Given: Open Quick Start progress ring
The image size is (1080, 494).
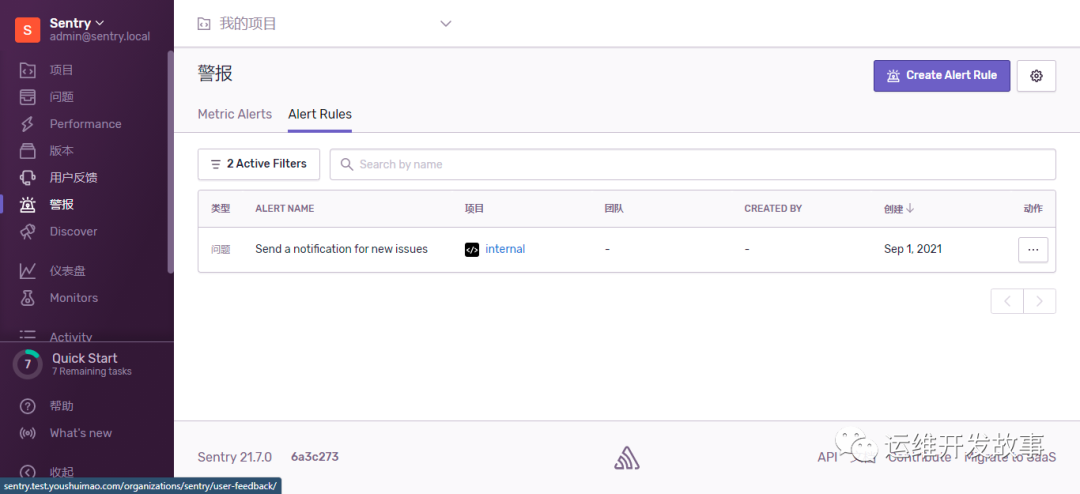Looking at the screenshot, I should tap(27, 364).
